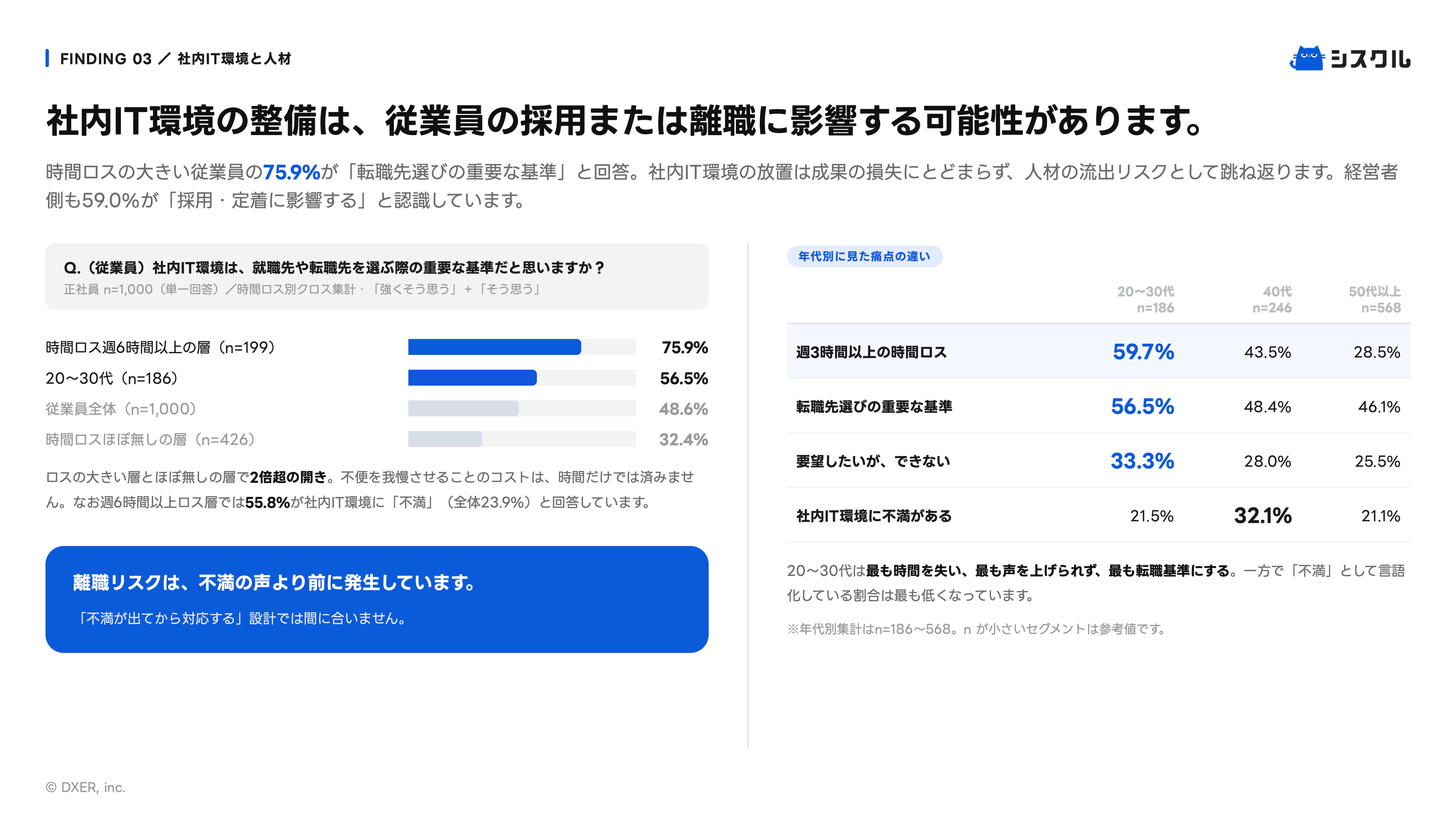Click the 32.4% bar for 時間ロスほぼ無しの層

tap(445, 439)
